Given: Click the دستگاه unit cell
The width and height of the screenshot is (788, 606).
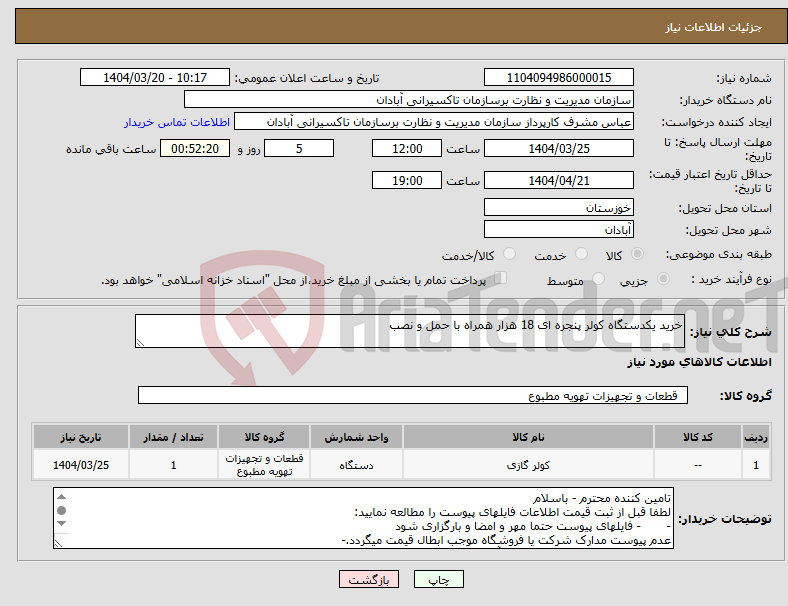Looking at the screenshot, I should click(356, 465).
